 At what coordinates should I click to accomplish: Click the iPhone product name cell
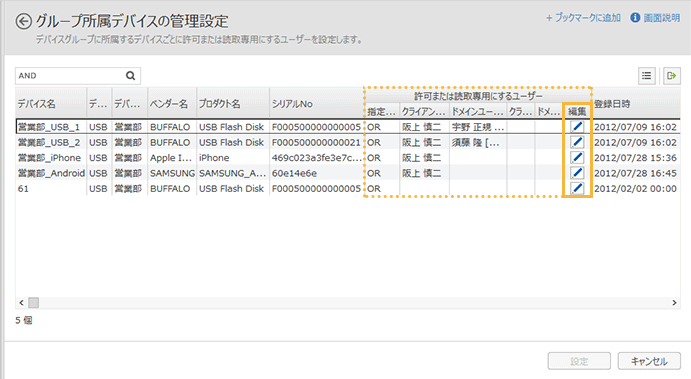(233, 158)
